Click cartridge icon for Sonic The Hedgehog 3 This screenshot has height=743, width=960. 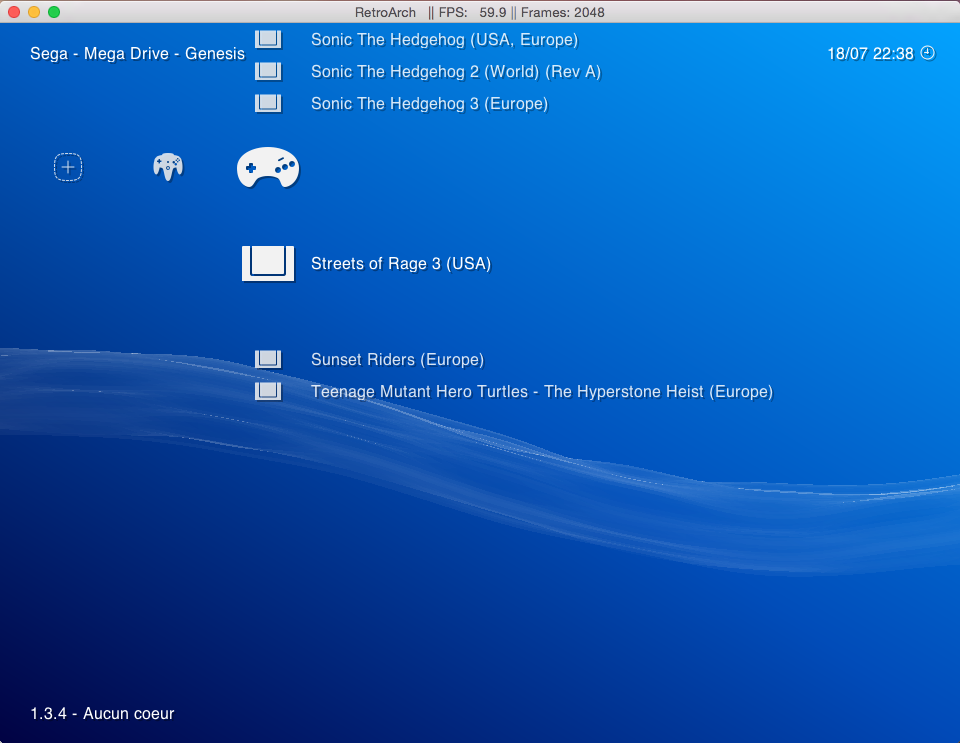tap(268, 103)
